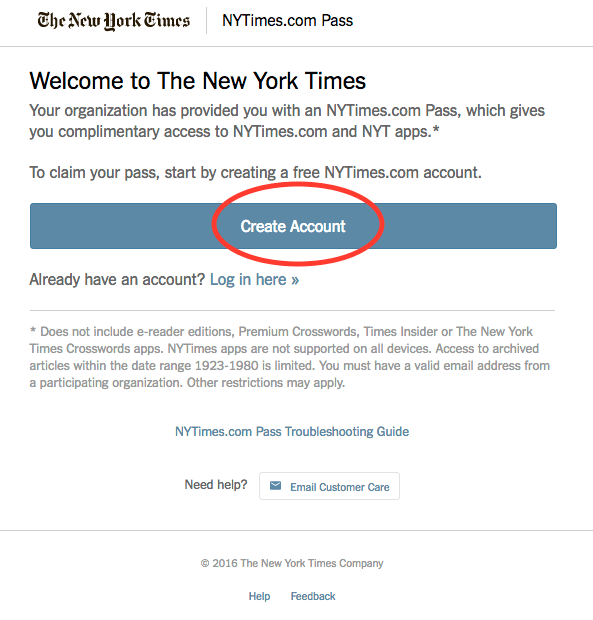The width and height of the screenshot is (593, 620).
Task: Click the 'Welcome to The New York Times' heading
Action: [x=198, y=81]
